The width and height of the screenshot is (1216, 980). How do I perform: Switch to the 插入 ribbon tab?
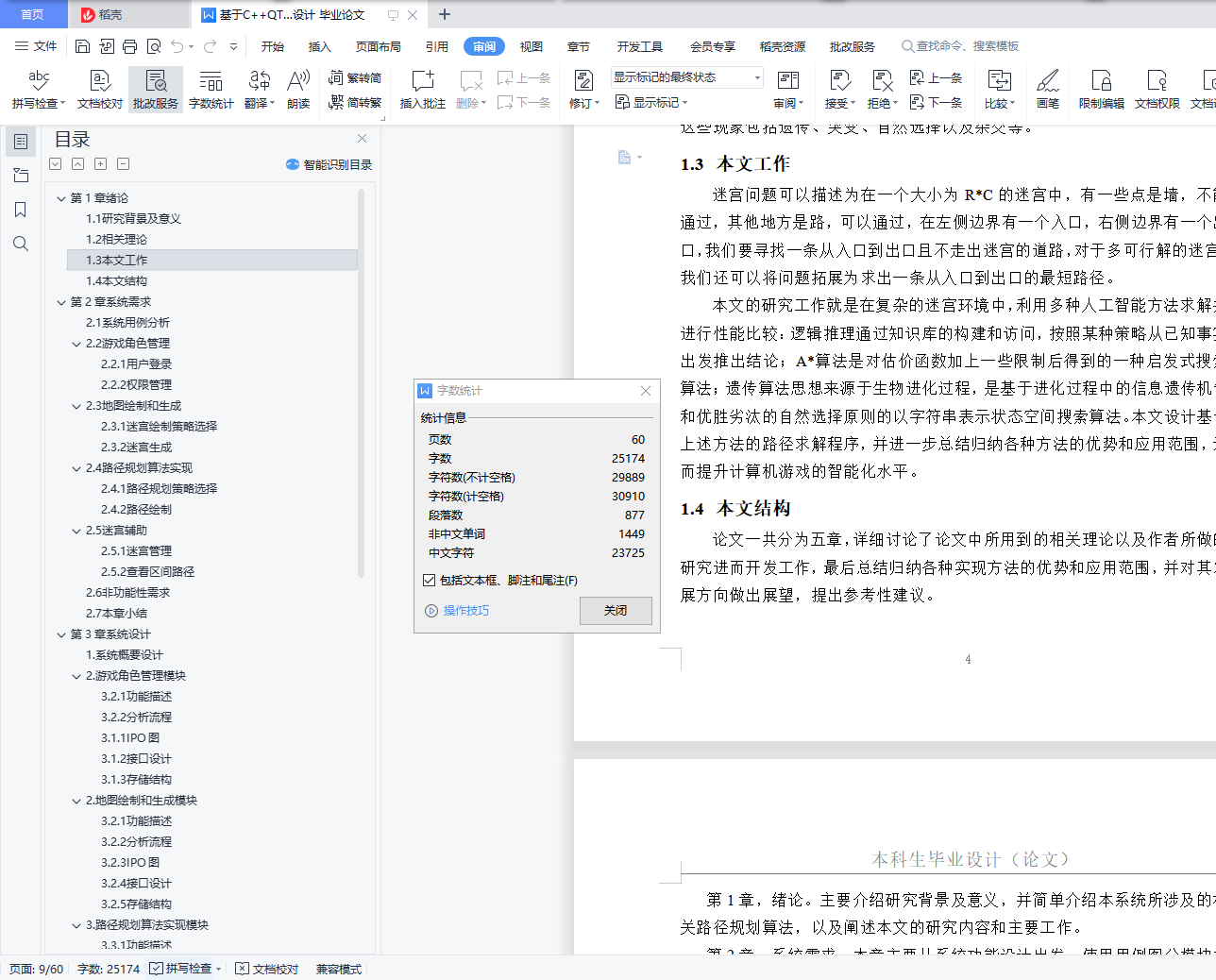pyautogui.click(x=320, y=46)
